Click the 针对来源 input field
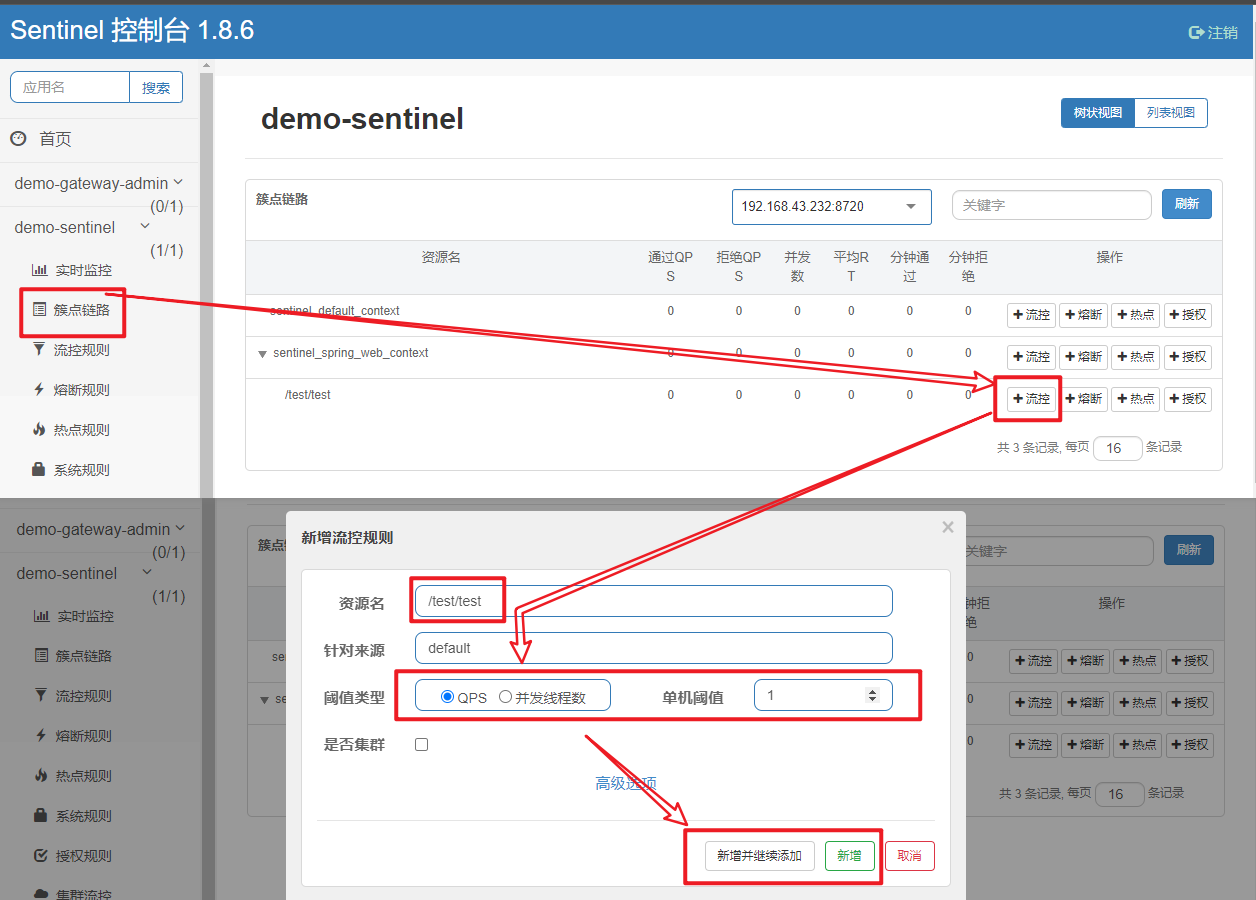1256x900 pixels. [x=653, y=648]
